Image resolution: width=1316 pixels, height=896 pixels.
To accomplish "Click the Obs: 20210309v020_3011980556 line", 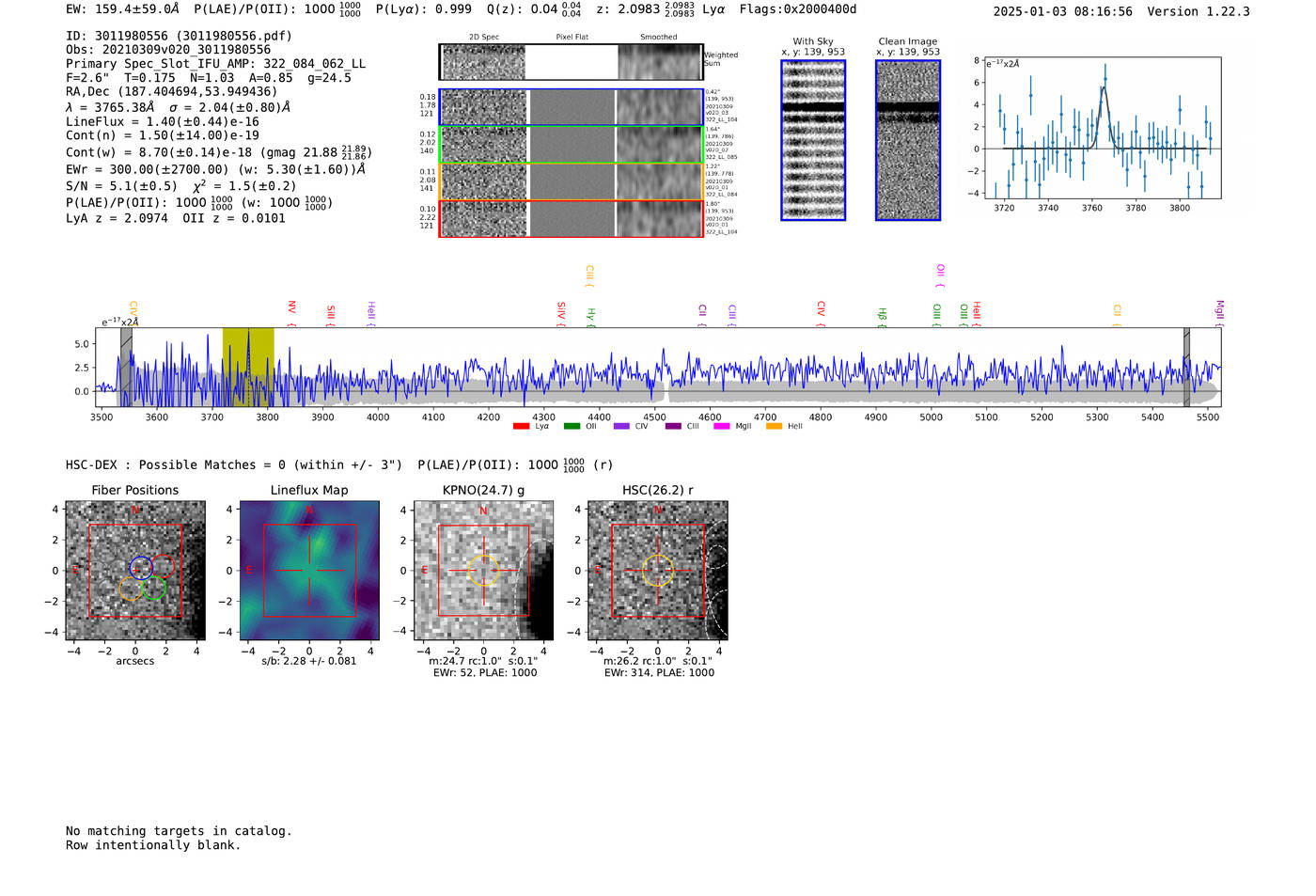I will 168,50.
